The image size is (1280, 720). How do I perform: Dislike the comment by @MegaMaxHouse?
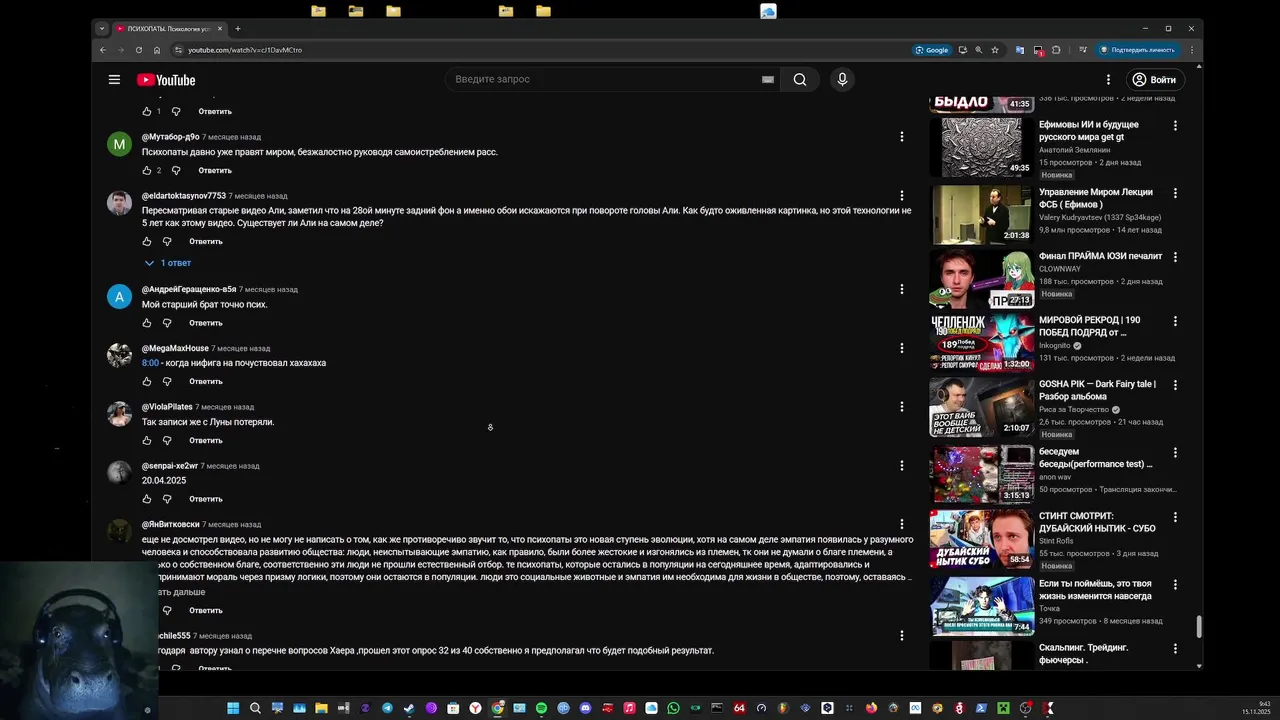point(167,381)
